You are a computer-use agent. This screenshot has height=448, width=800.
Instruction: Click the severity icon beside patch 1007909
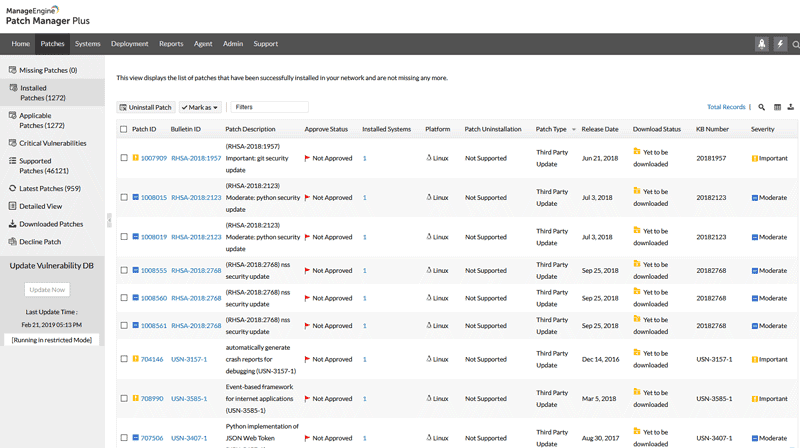pos(135,158)
